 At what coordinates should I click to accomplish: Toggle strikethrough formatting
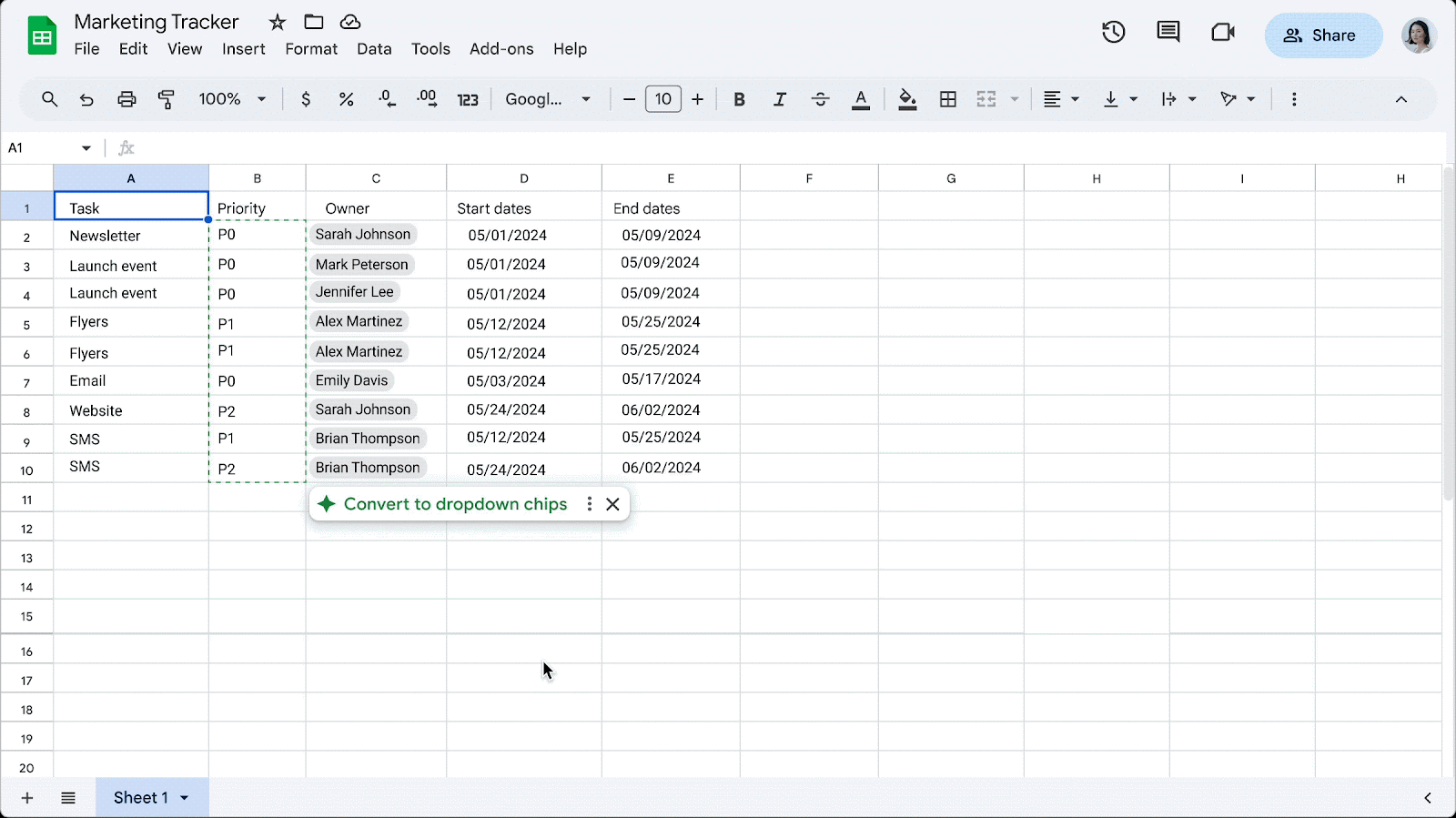coord(820,99)
